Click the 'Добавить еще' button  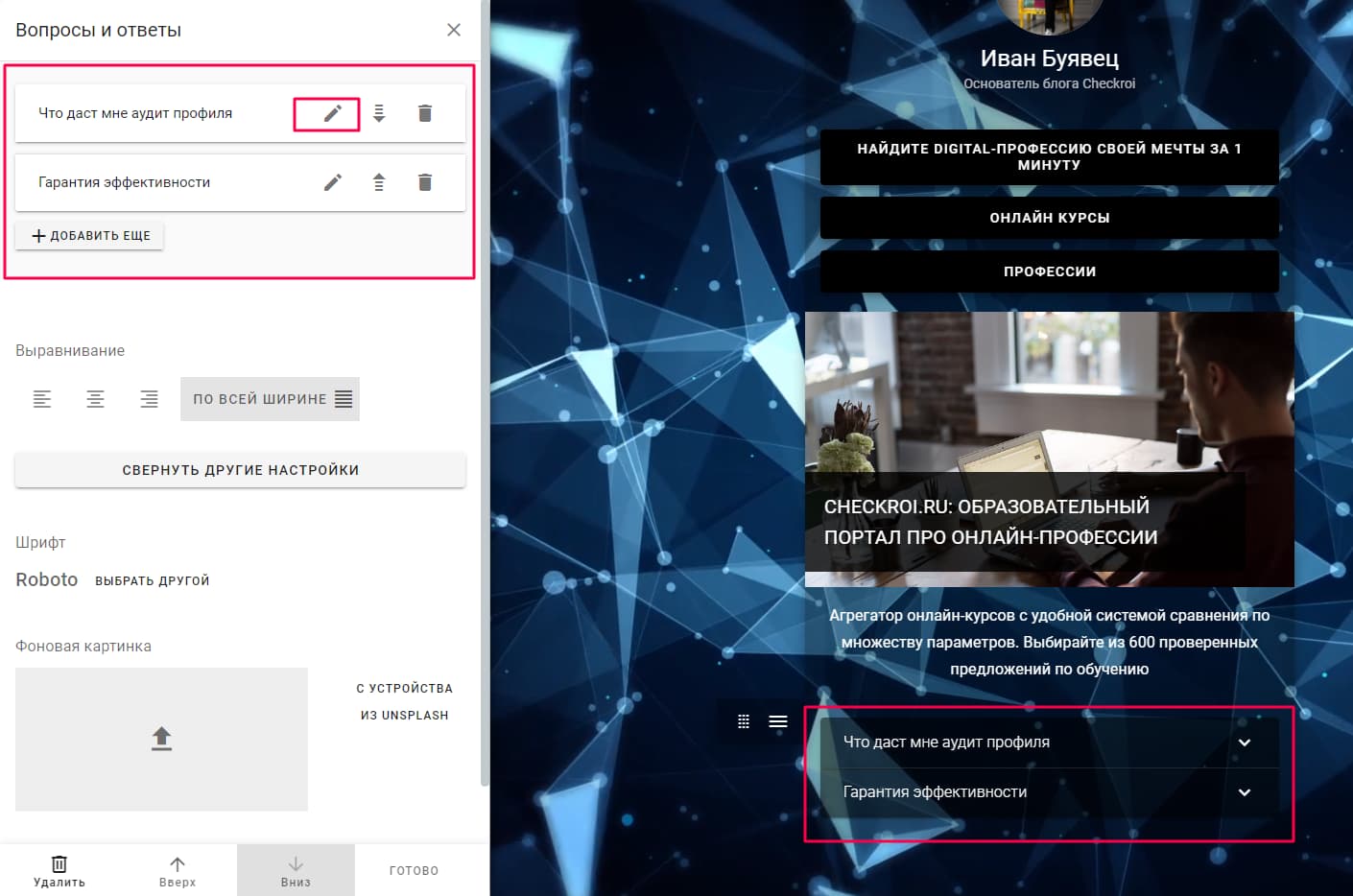click(90, 236)
